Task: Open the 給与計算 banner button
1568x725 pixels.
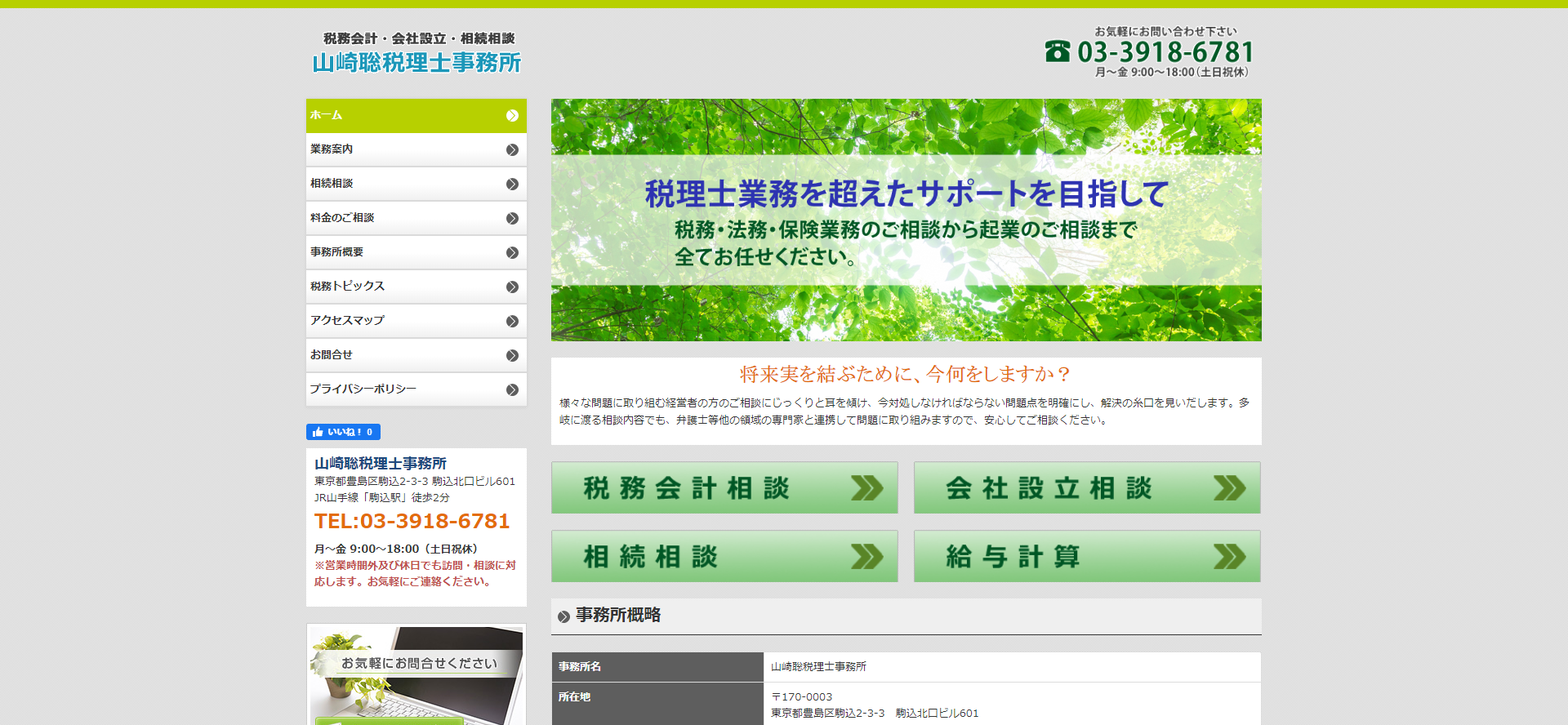Action: click(x=1087, y=556)
